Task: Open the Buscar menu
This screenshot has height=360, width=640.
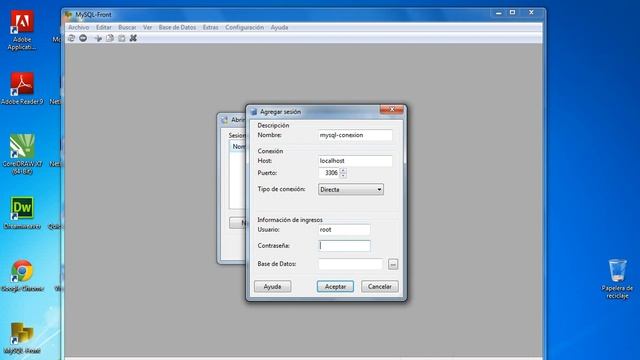Action: (x=127, y=27)
